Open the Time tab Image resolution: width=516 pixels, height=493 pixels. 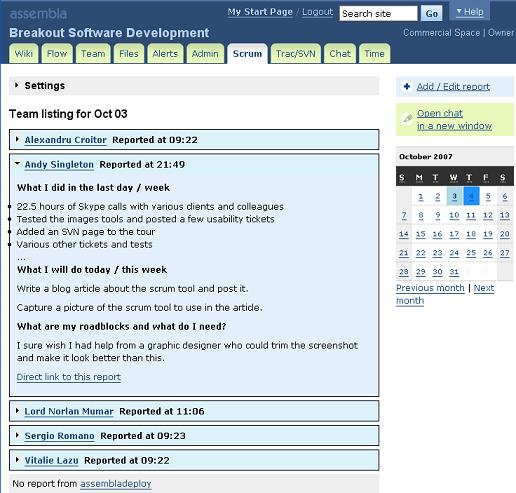click(x=374, y=54)
